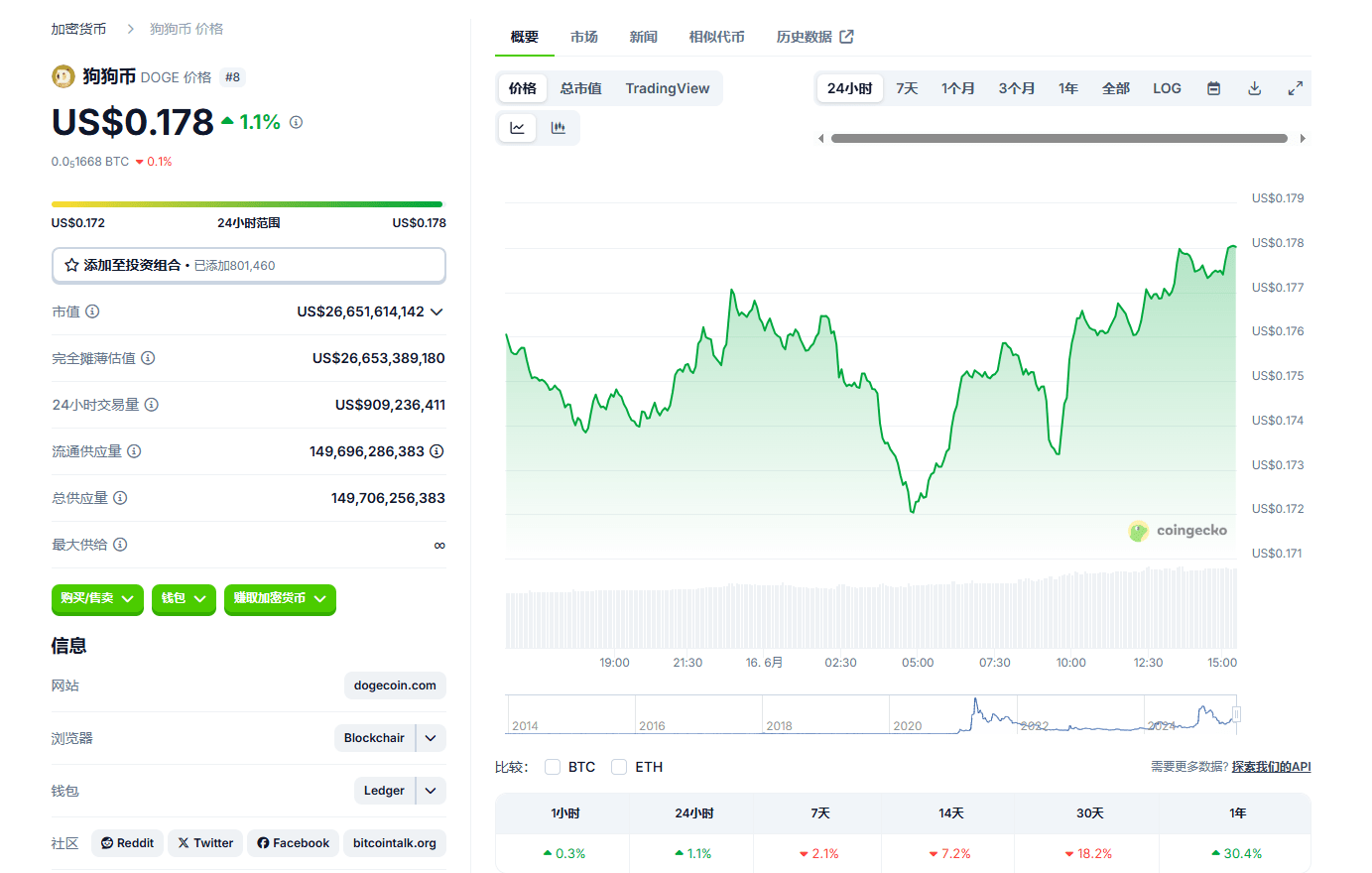This screenshot has width=1372, height=873.
Task: Switch to 市场 tab
Action: pos(583,37)
